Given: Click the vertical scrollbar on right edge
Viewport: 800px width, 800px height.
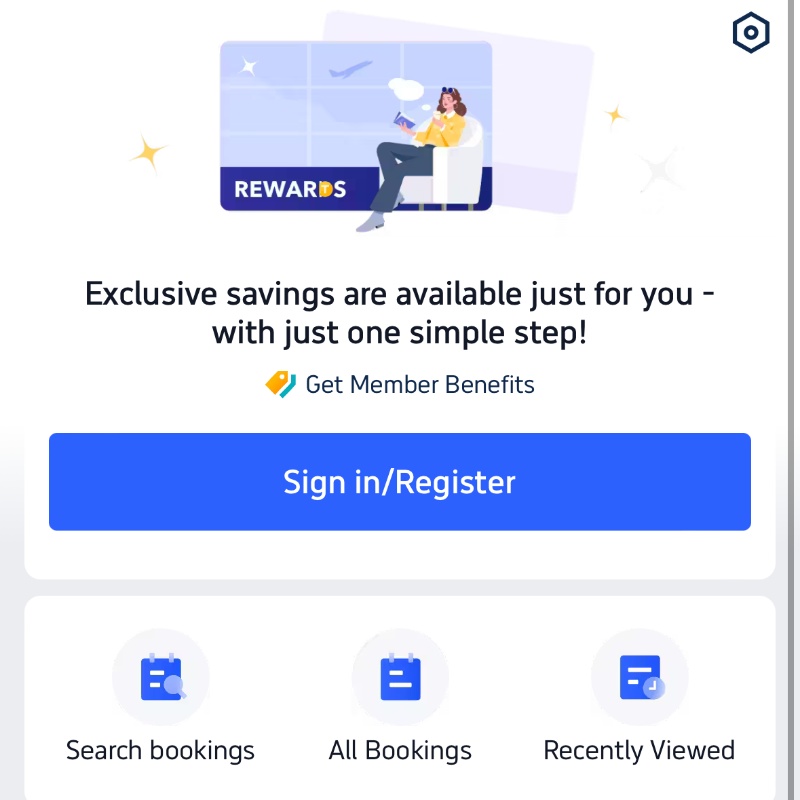Looking at the screenshot, I should pos(792,400).
